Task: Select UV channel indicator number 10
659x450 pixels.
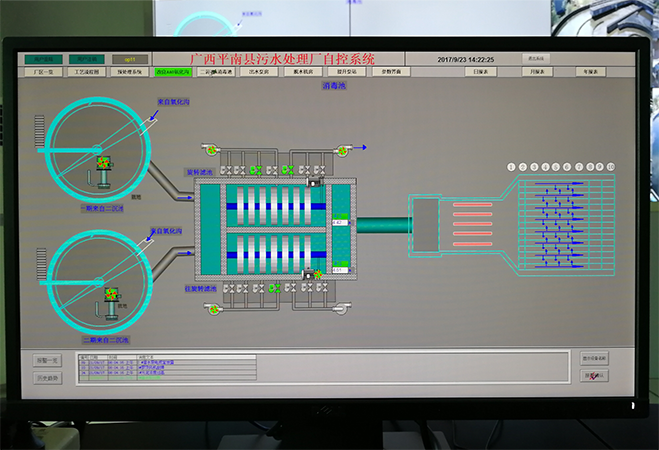Action: coord(610,166)
